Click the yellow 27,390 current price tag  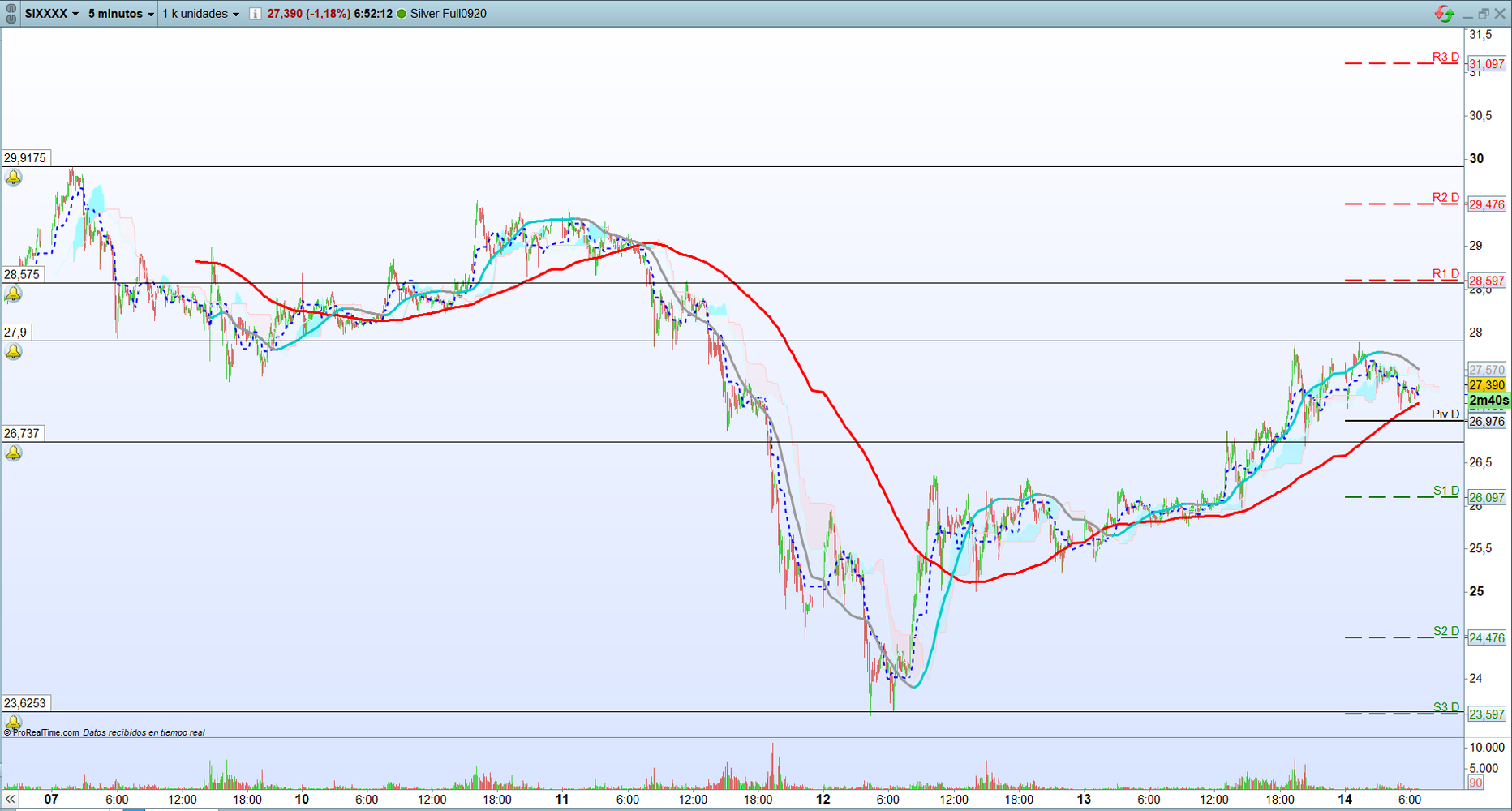pos(1487,385)
